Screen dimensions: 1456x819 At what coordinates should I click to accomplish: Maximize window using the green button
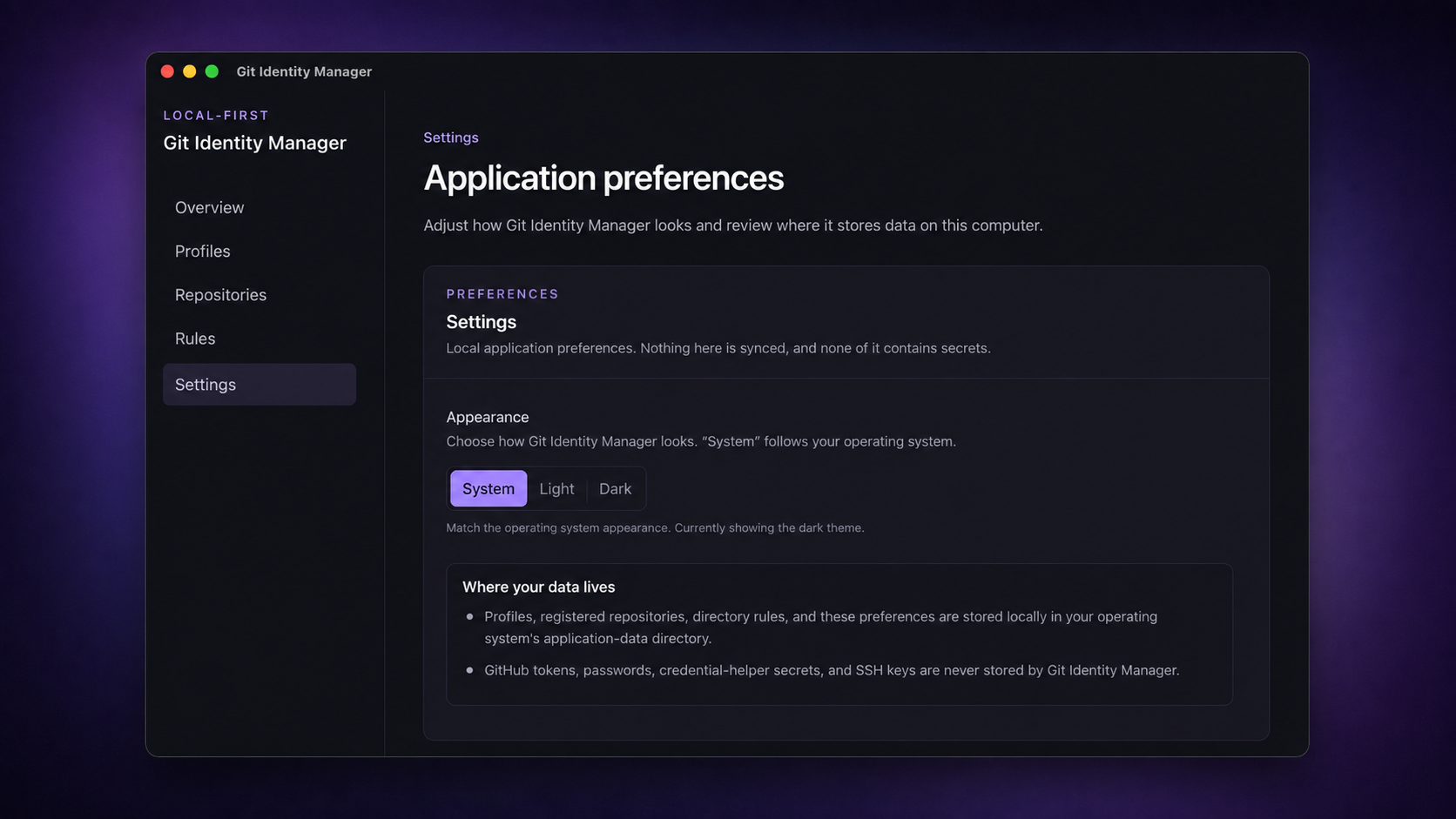pos(212,71)
